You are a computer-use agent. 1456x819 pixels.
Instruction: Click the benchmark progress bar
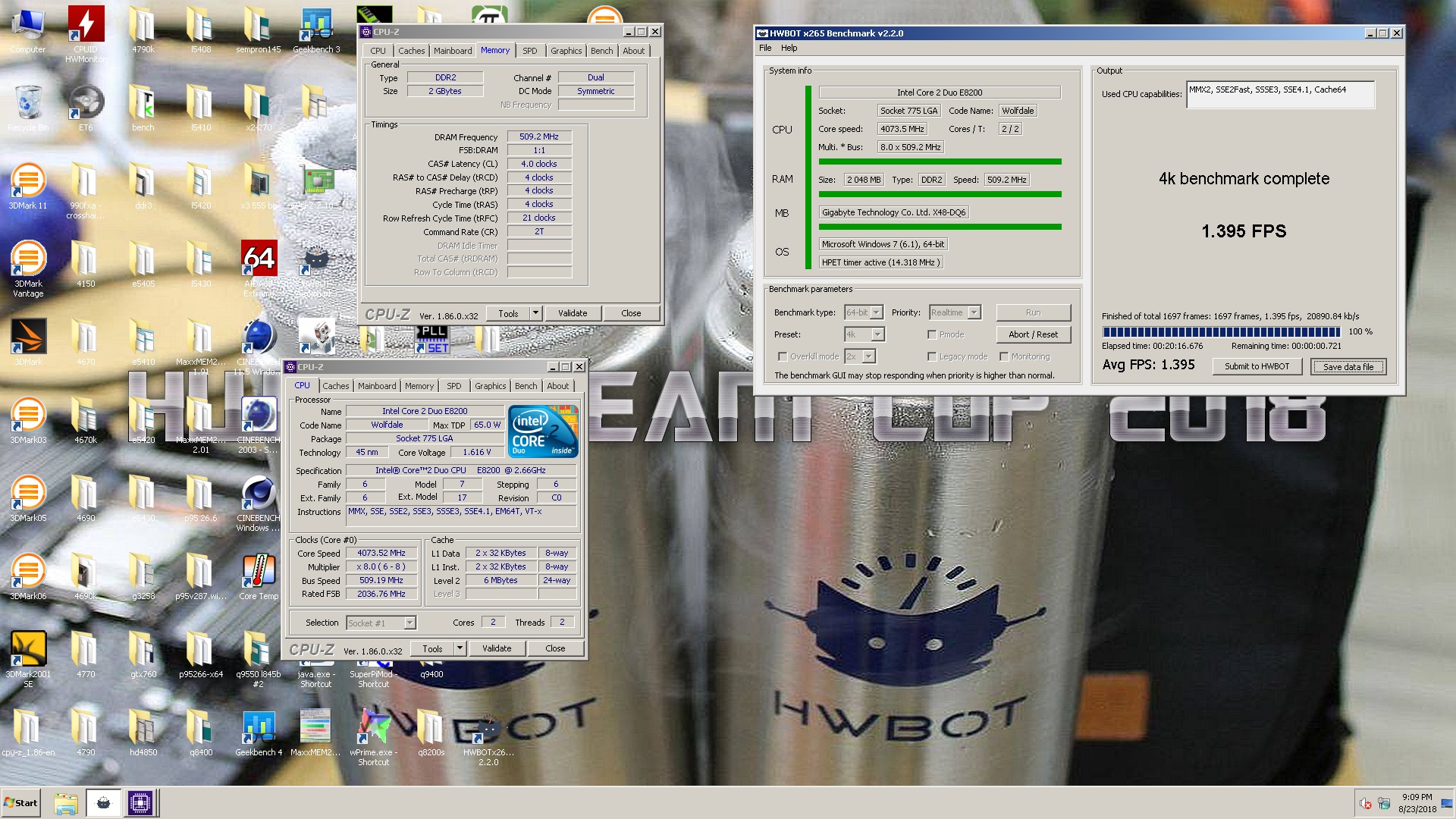point(1222,332)
